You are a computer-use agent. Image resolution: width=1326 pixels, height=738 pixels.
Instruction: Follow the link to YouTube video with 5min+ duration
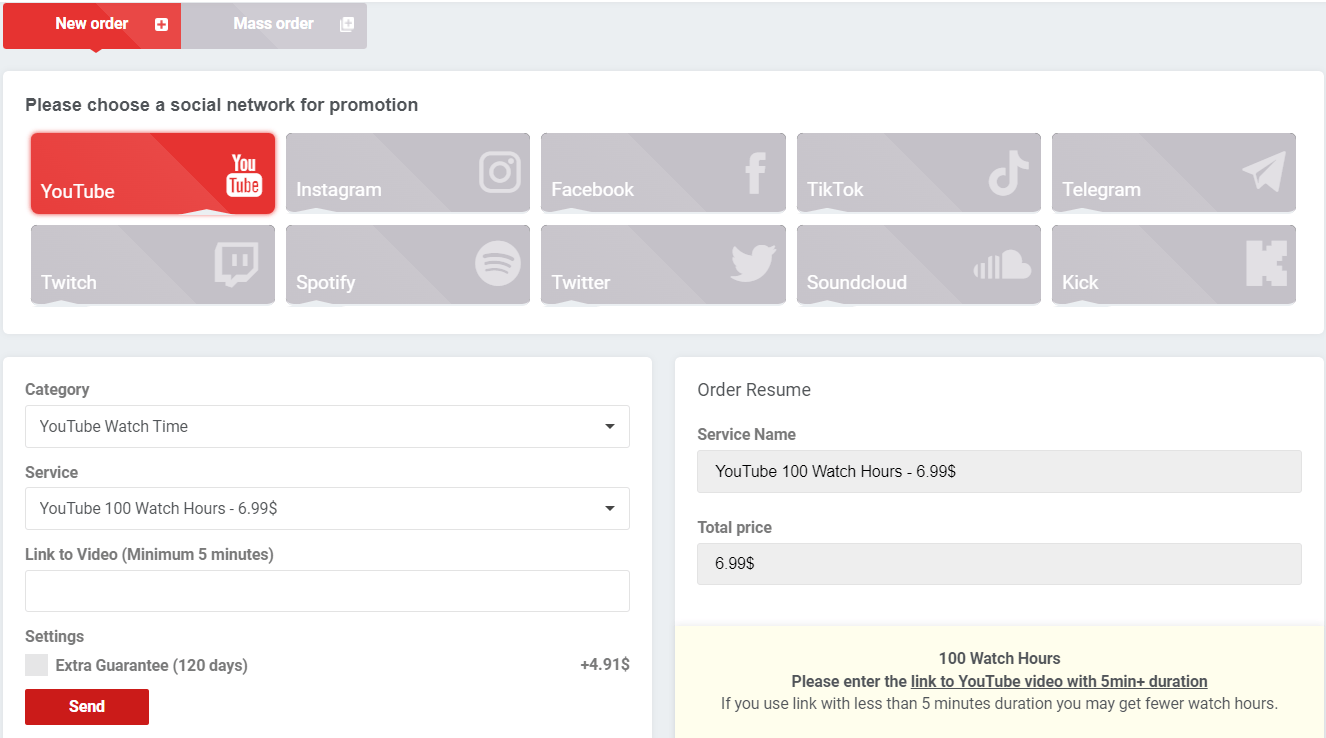1058,682
